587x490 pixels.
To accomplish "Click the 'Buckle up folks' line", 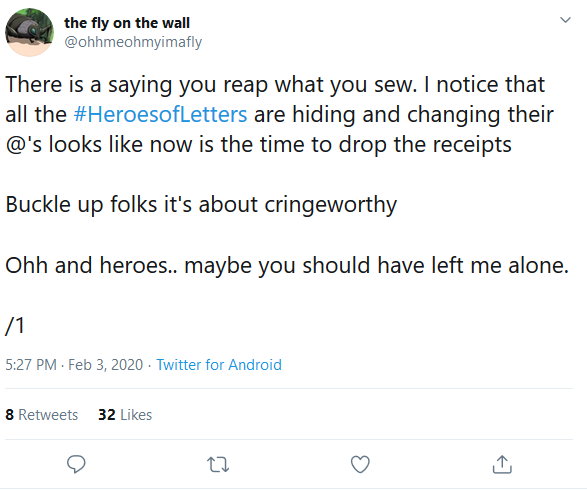I will pyautogui.click(x=201, y=205).
